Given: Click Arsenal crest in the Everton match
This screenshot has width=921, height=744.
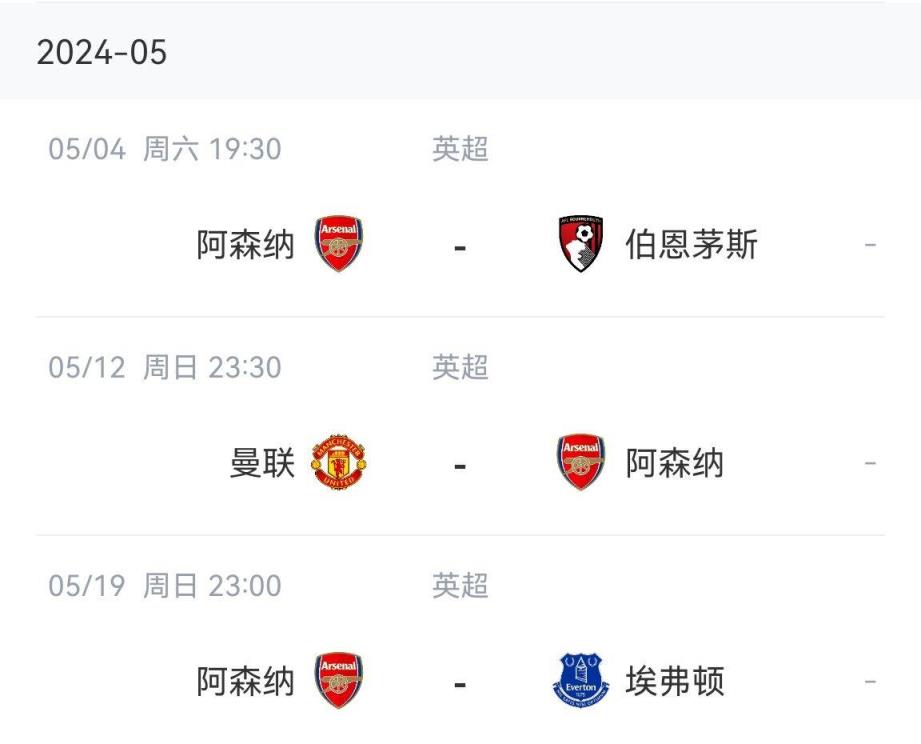Looking at the screenshot, I should click(x=339, y=682).
